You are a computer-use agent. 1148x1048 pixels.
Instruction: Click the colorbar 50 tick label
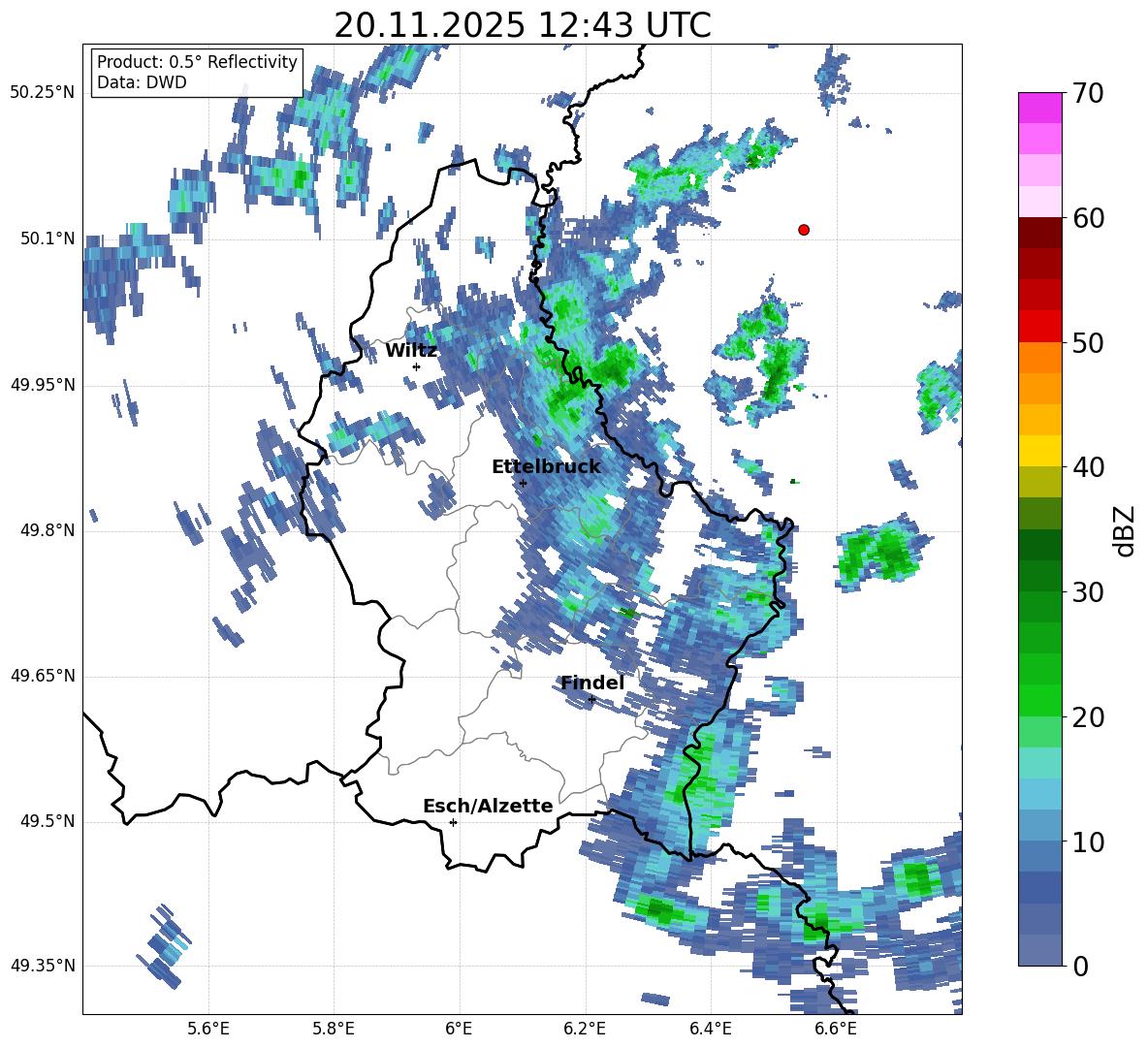[x=1088, y=342]
